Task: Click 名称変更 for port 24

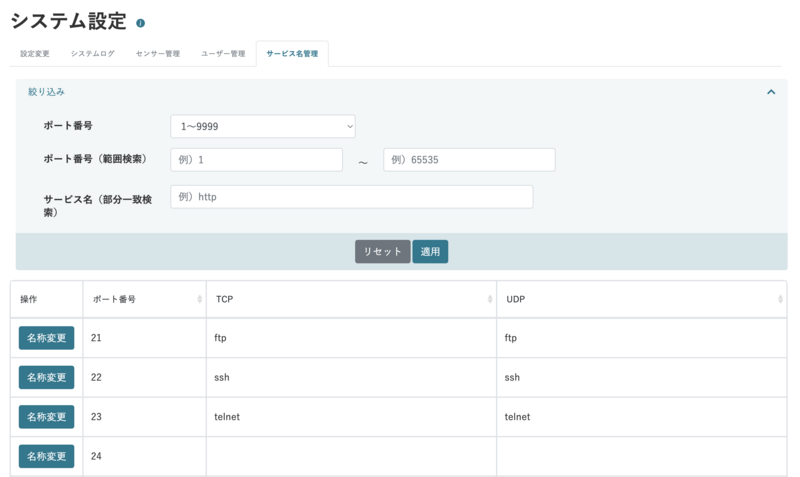Action: click(x=46, y=456)
